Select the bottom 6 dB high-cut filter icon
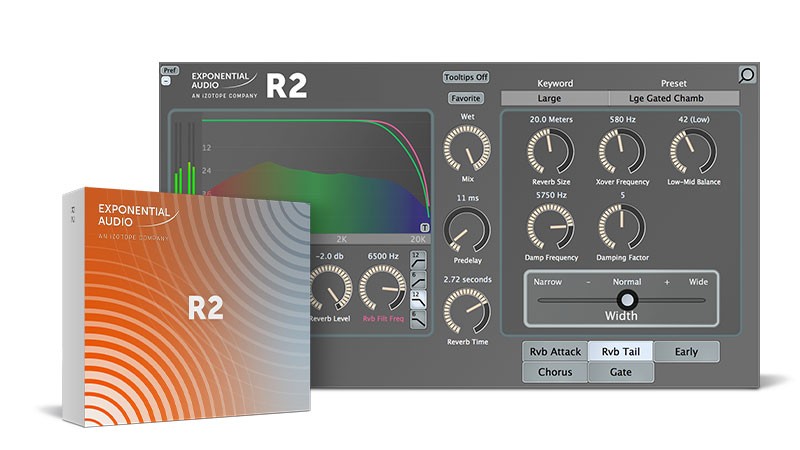Screen dimensions: 800x450 point(418,319)
